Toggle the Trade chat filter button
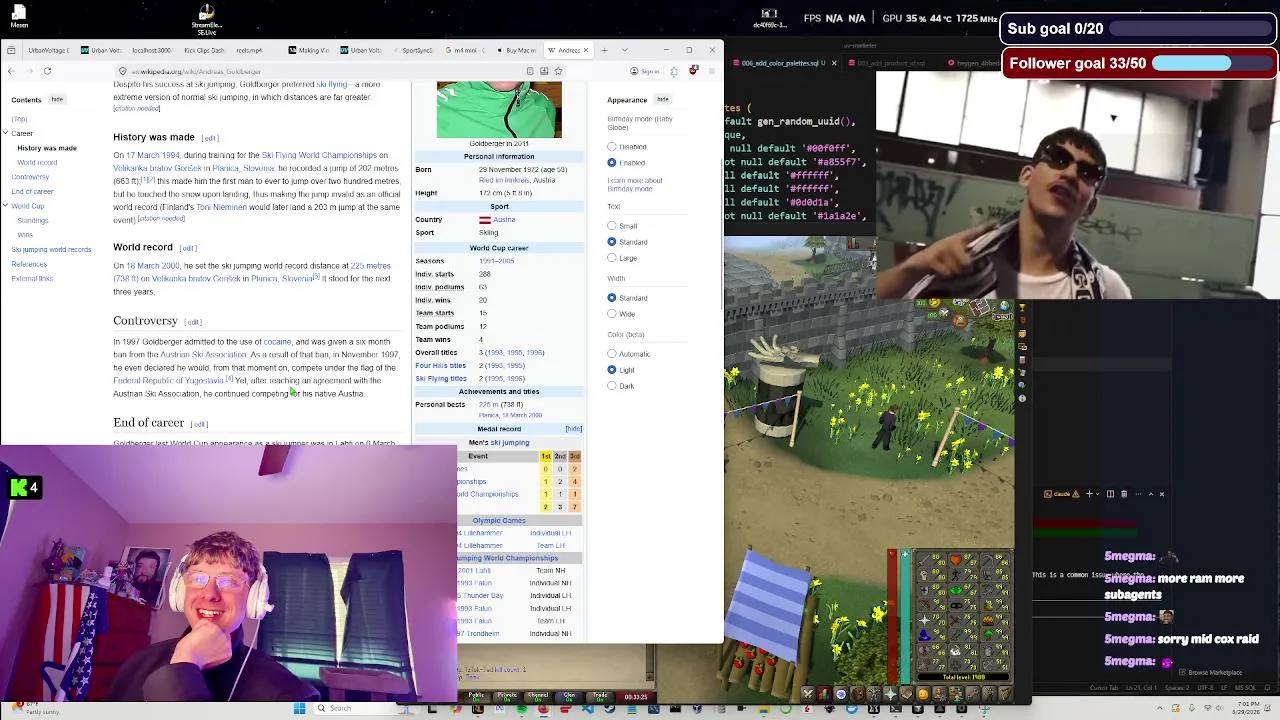Viewport: 1280px width, 720px height. pyautogui.click(x=600, y=697)
